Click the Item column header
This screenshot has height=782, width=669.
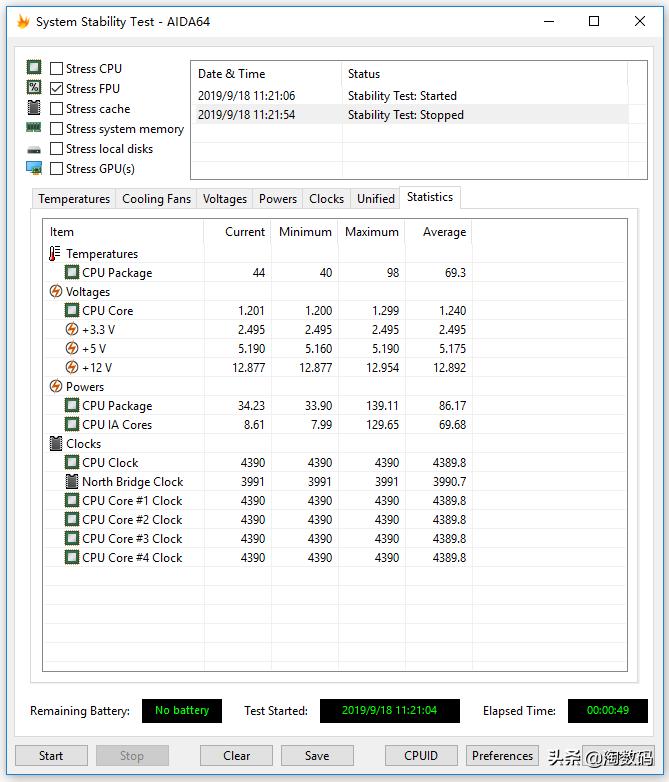(x=124, y=232)
